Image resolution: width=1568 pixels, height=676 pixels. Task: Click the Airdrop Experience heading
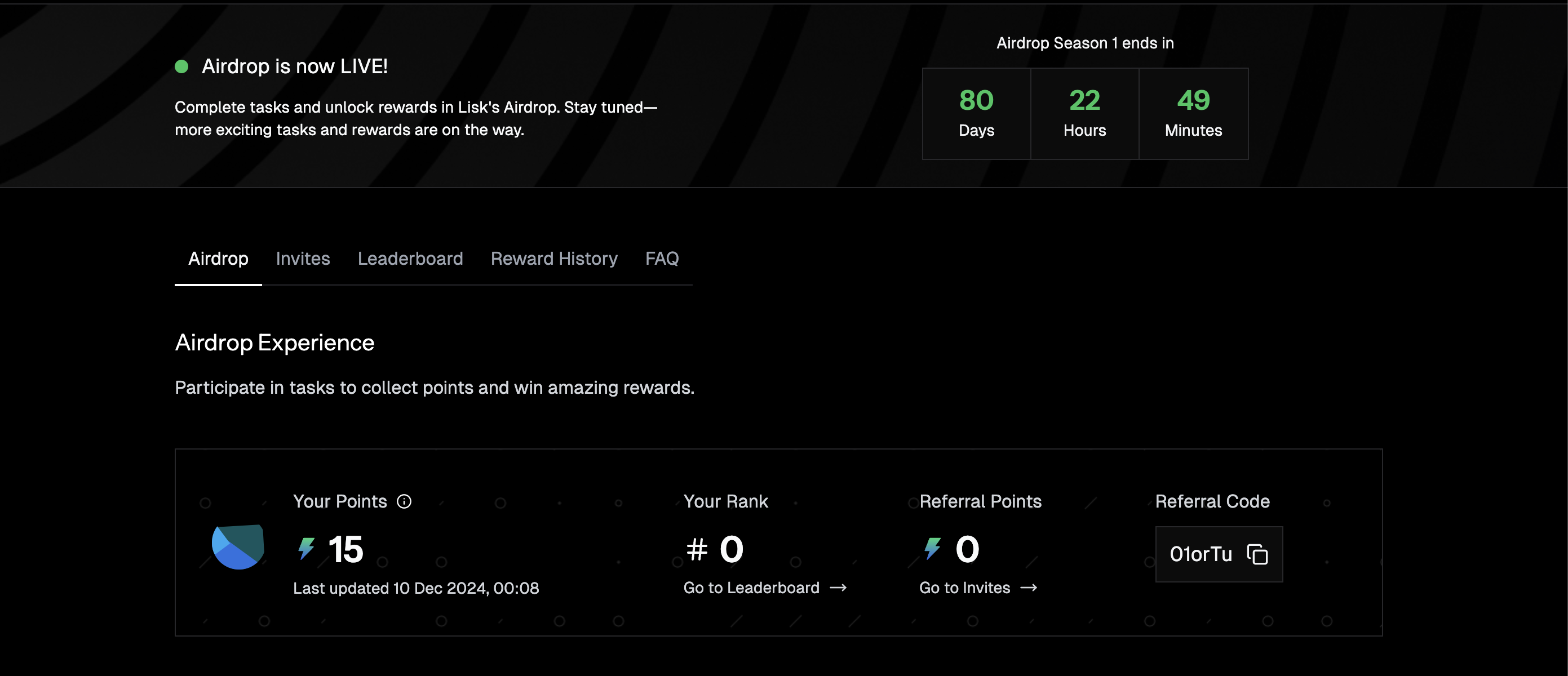click(x=274, y=343)
